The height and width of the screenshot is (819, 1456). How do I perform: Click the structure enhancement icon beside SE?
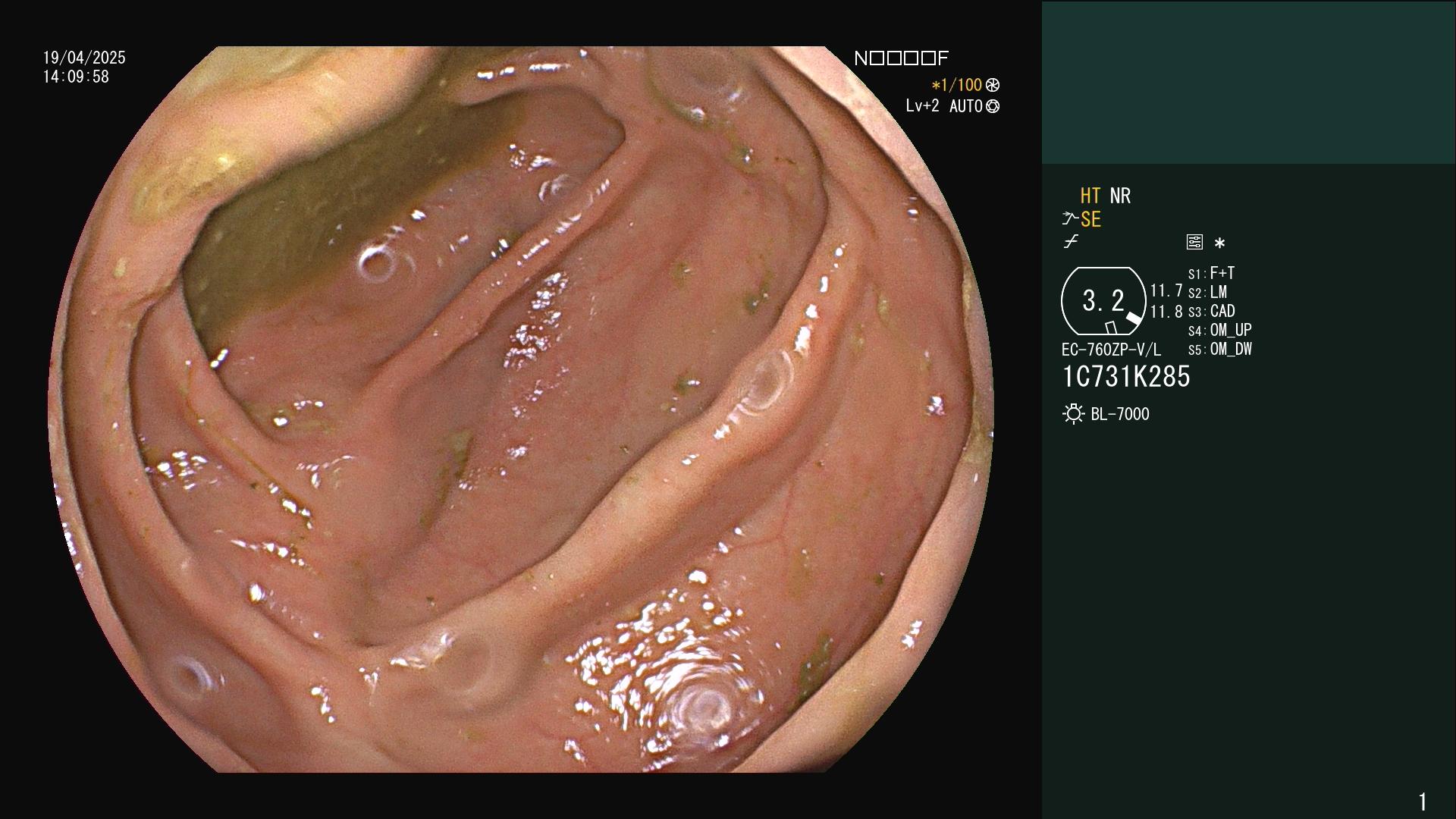(1069, 219)
